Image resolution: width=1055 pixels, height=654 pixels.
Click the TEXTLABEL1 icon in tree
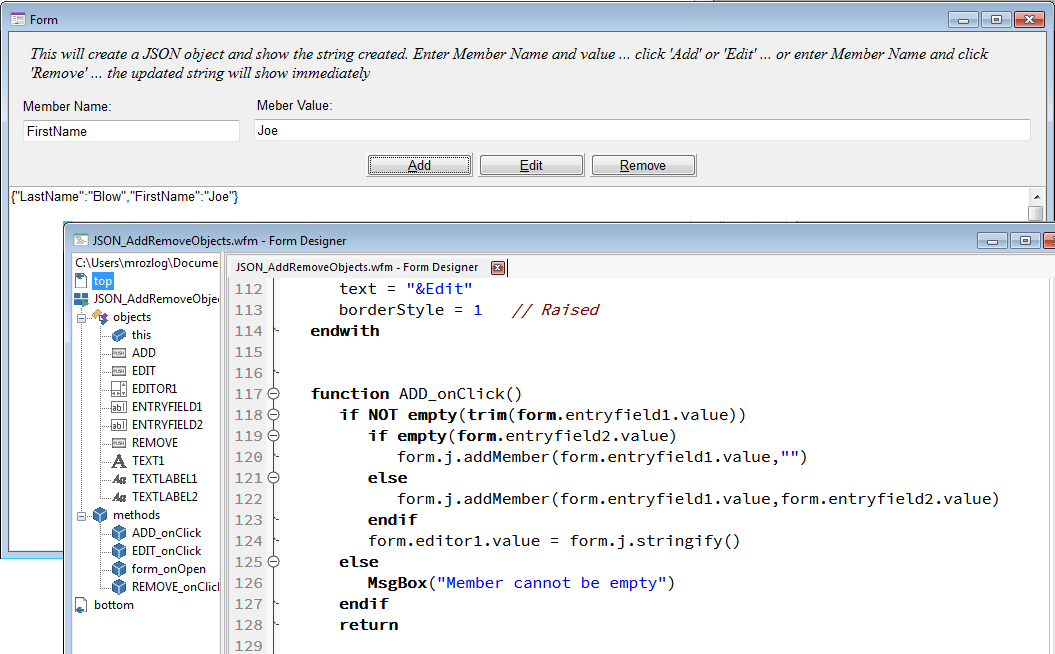(x=119, y=479)
